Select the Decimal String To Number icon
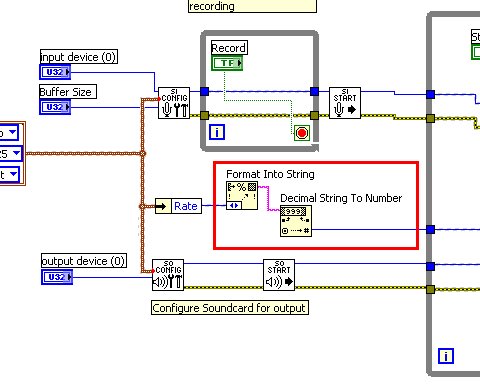480x387 pixels. [x=296, y=221]
